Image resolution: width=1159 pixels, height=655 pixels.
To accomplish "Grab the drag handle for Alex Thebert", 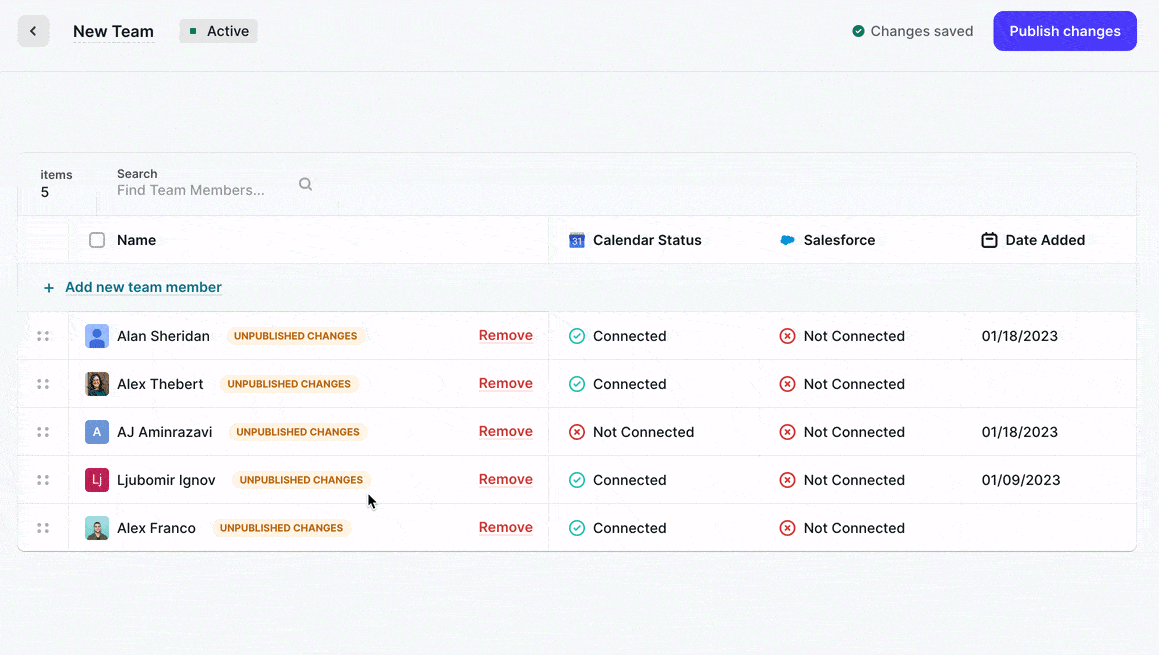I will click(43, 384).
